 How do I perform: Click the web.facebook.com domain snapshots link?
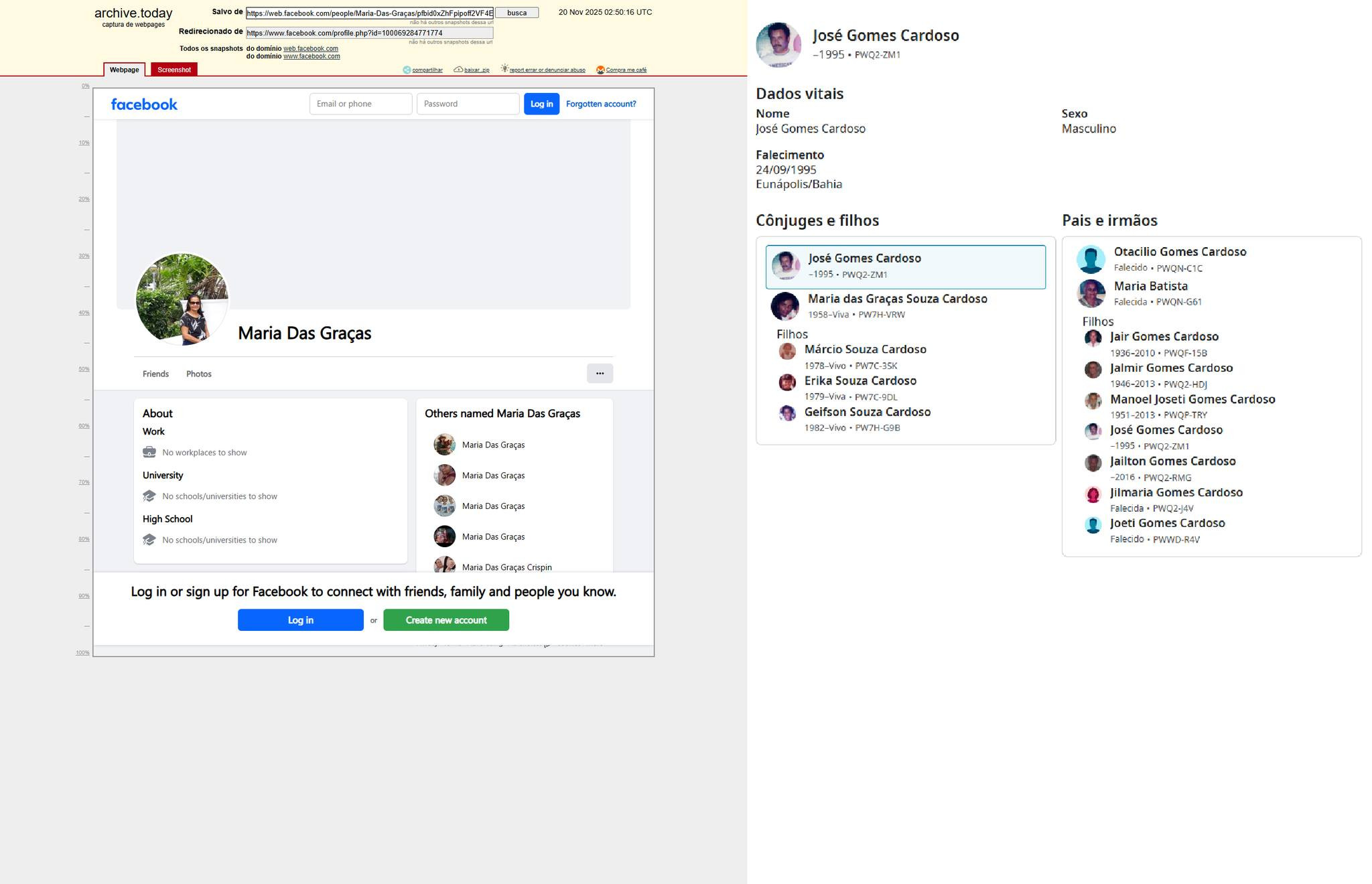click(310, 48)
